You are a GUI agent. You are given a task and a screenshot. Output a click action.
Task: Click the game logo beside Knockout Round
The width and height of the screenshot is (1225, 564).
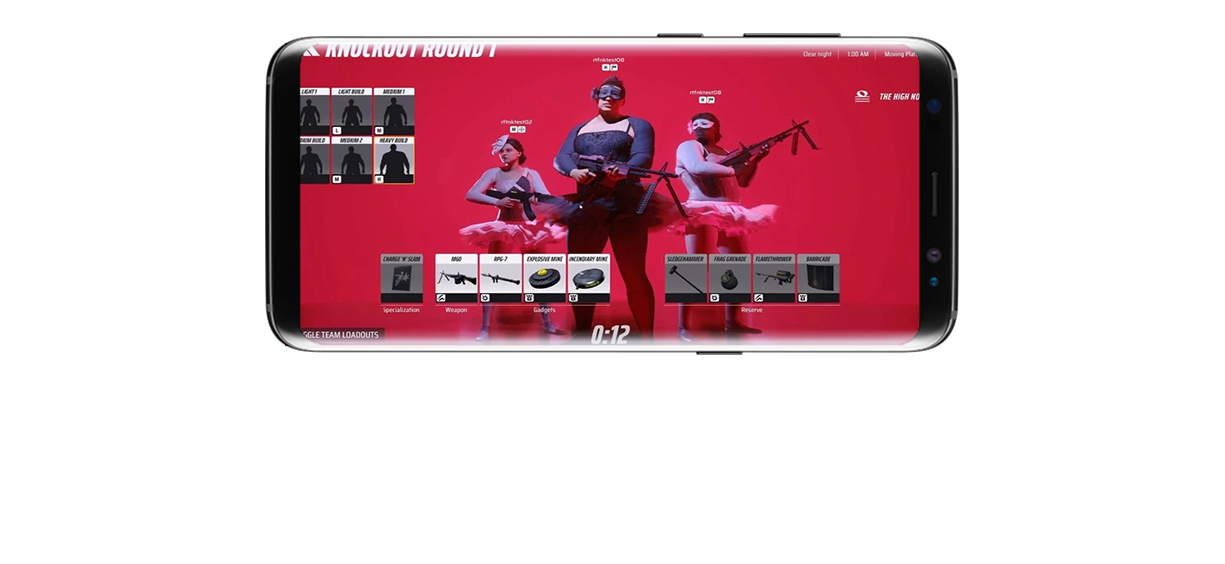pos(311,48)
